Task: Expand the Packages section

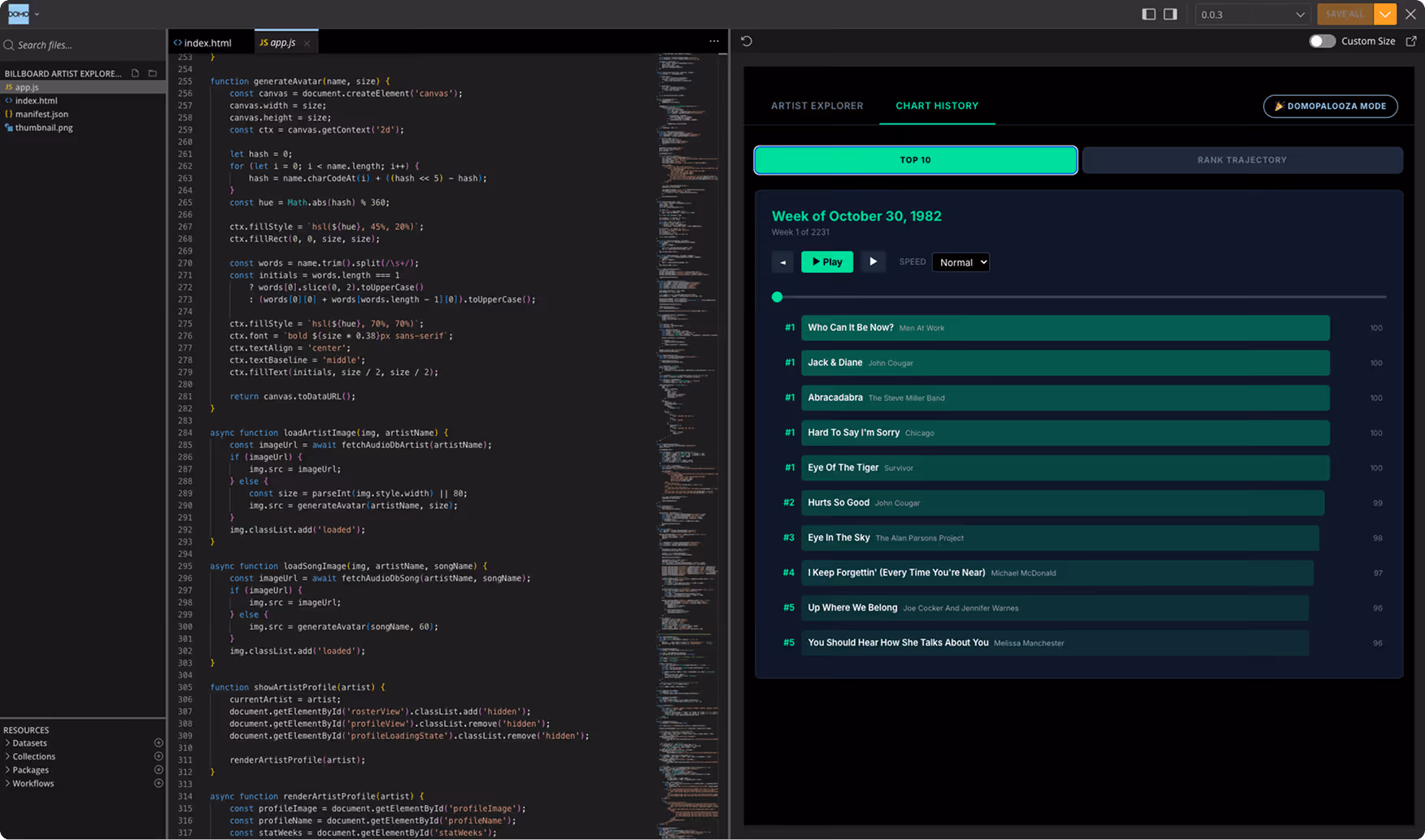Action: pos(30,769)
